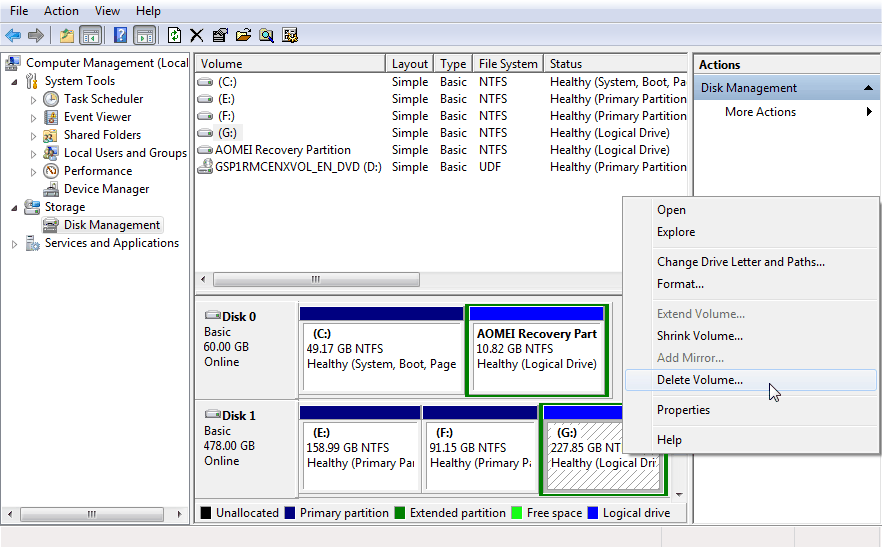Open the Action menu
Viewport: 882px width, 548px height.
pos(61,11)
